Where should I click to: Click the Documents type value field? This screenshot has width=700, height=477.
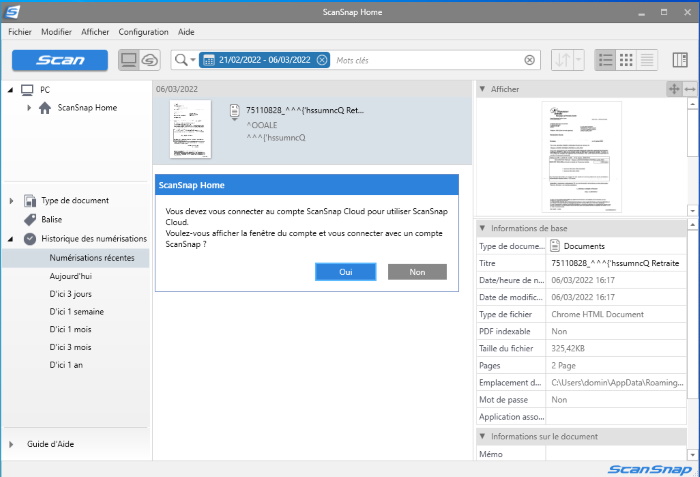click(616, 246)
